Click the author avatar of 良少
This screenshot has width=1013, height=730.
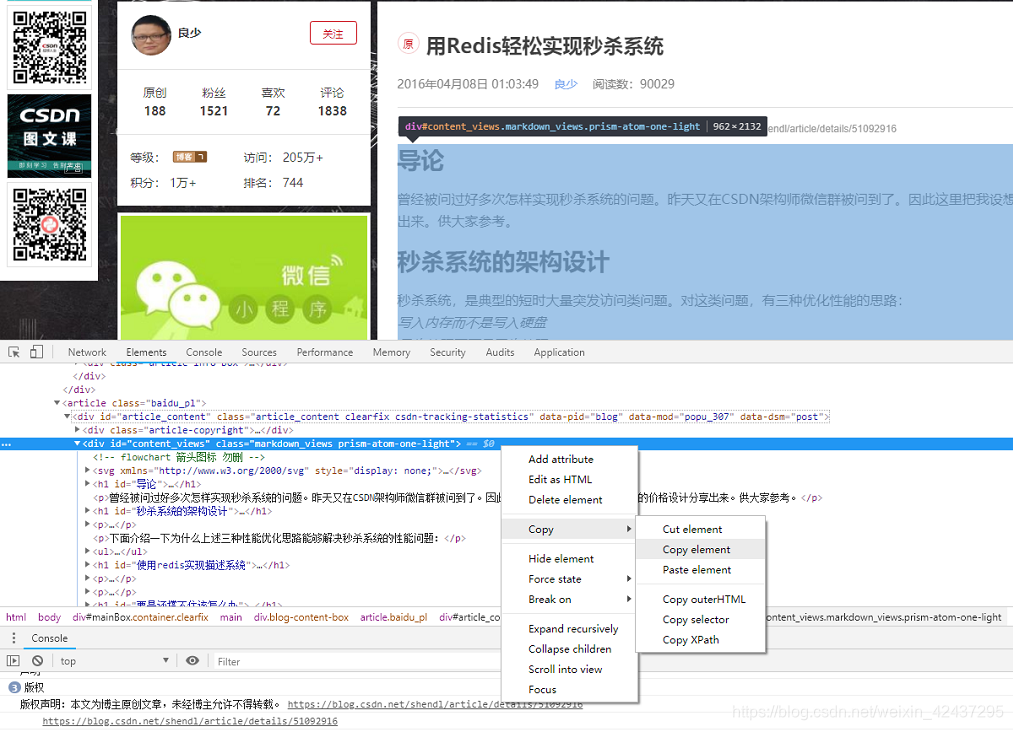151,35
